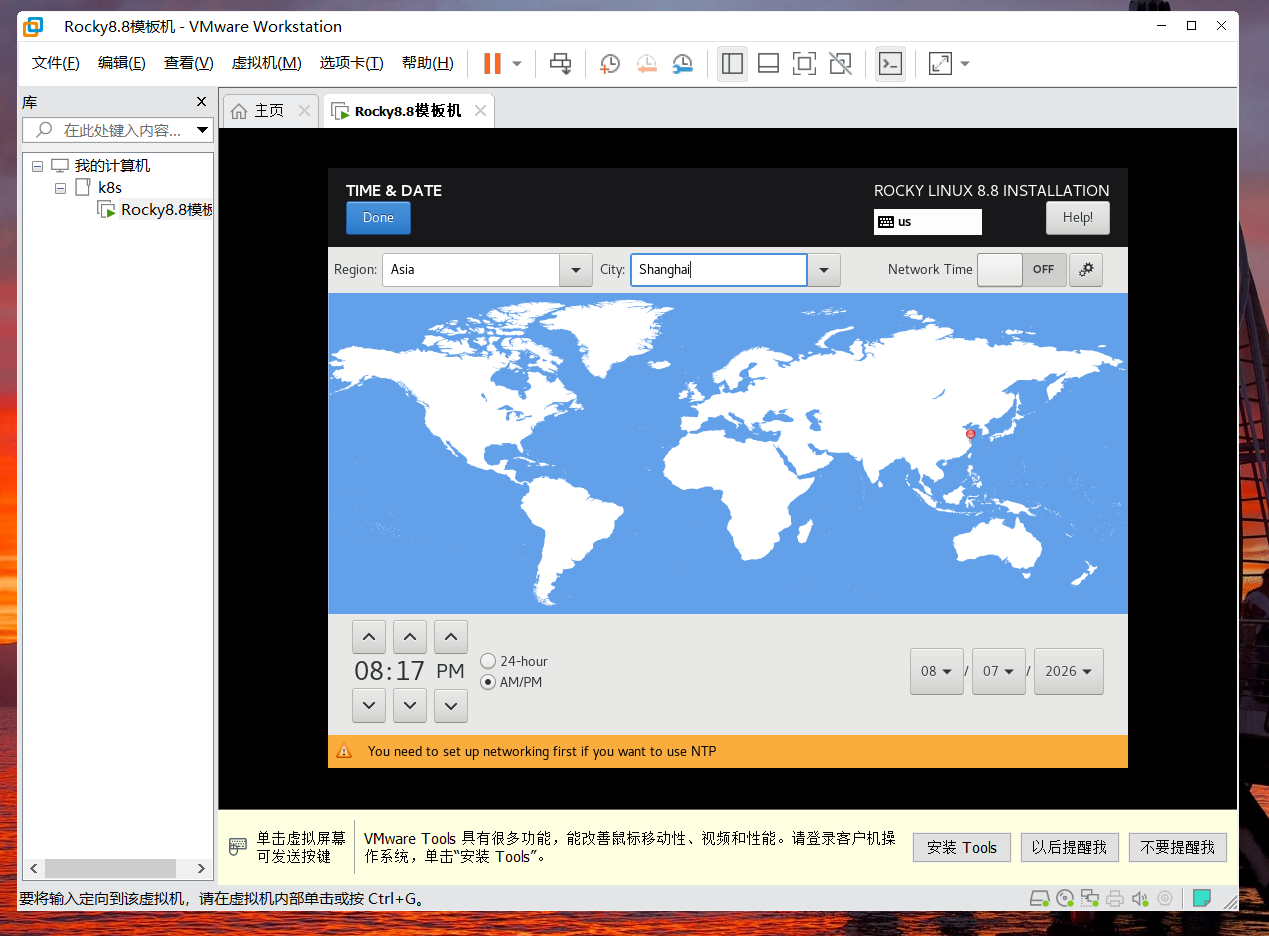The image size is (1269, 936).
Task: Open the City dropdown arrow
Action: click(x=824, y=270)
